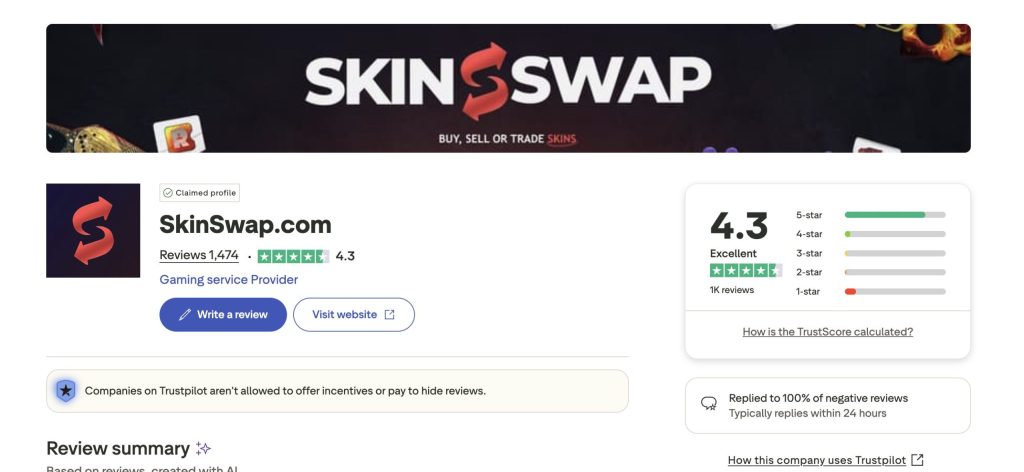Click the Visit website button
This screenshot has width=1024, height=472.
click(x=353, y=315)
